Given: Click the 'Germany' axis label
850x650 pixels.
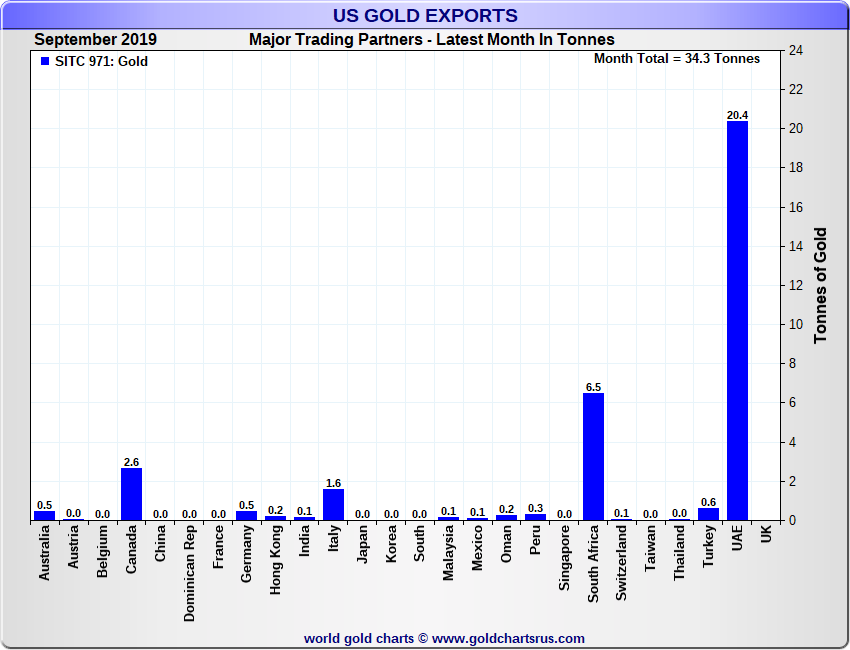Looking at the screenshot, I should (x=247, y=554).
